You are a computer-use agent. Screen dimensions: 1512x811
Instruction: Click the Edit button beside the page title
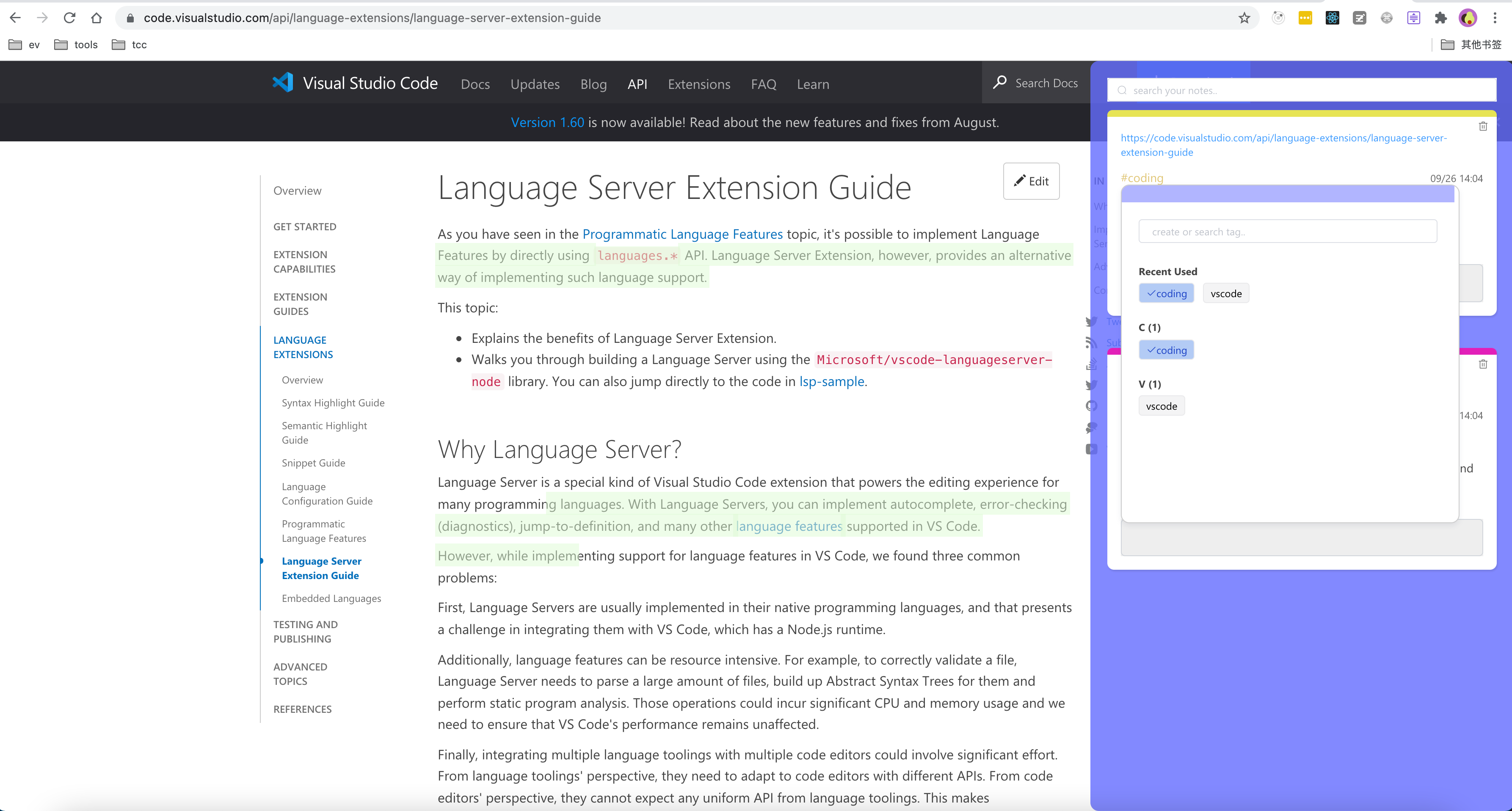pyautogui.click(x=1031, y=181)
